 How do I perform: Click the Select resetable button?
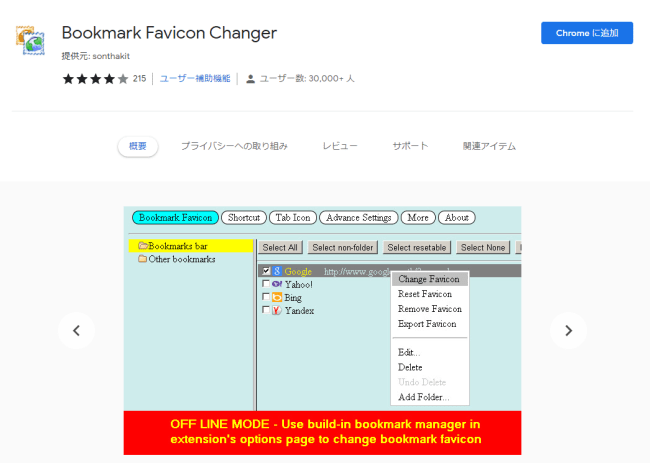pos(417,247)
